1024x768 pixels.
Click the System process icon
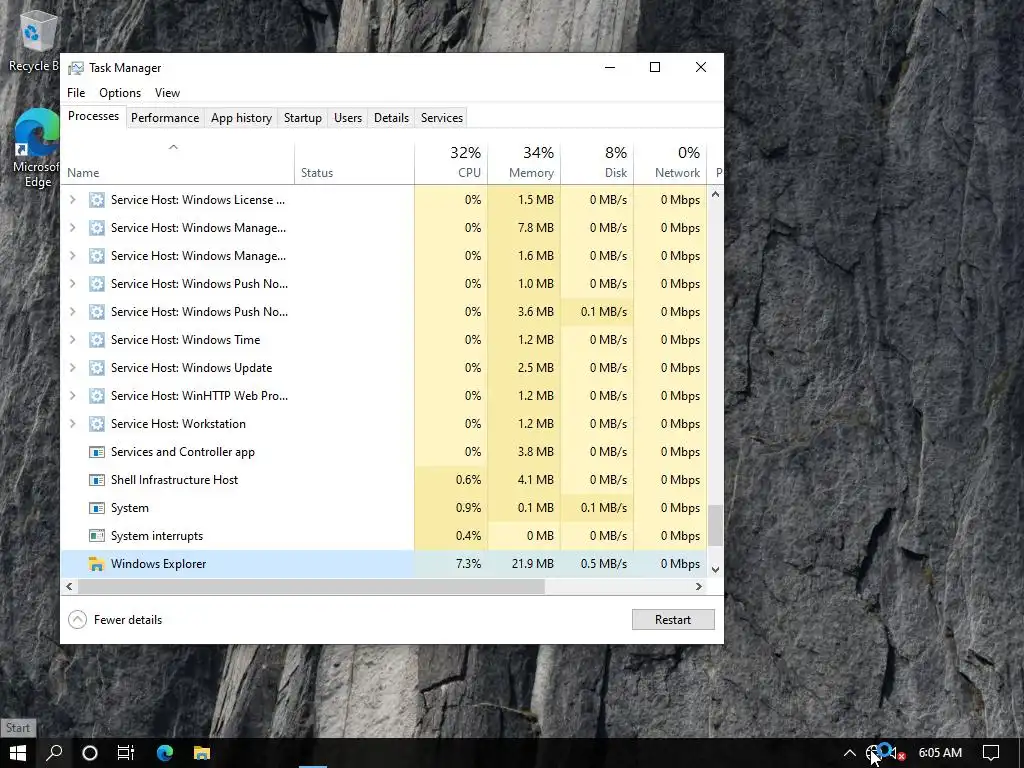[x=97, y=507]
